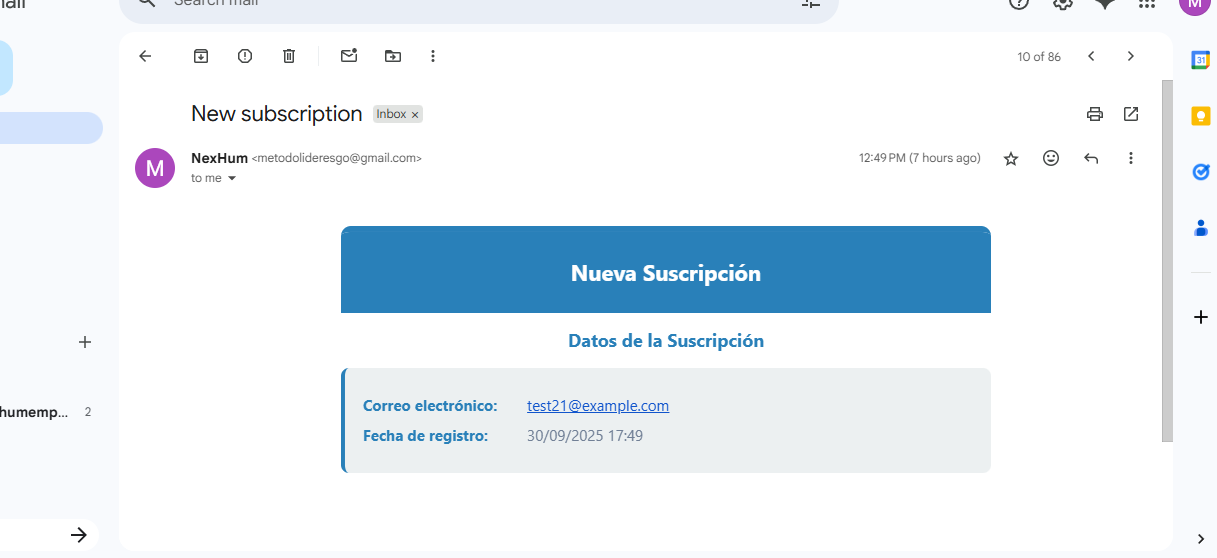Open email in a new window
The width and height of the screenshot is (1217, 558).
(x=1131, y=114)
